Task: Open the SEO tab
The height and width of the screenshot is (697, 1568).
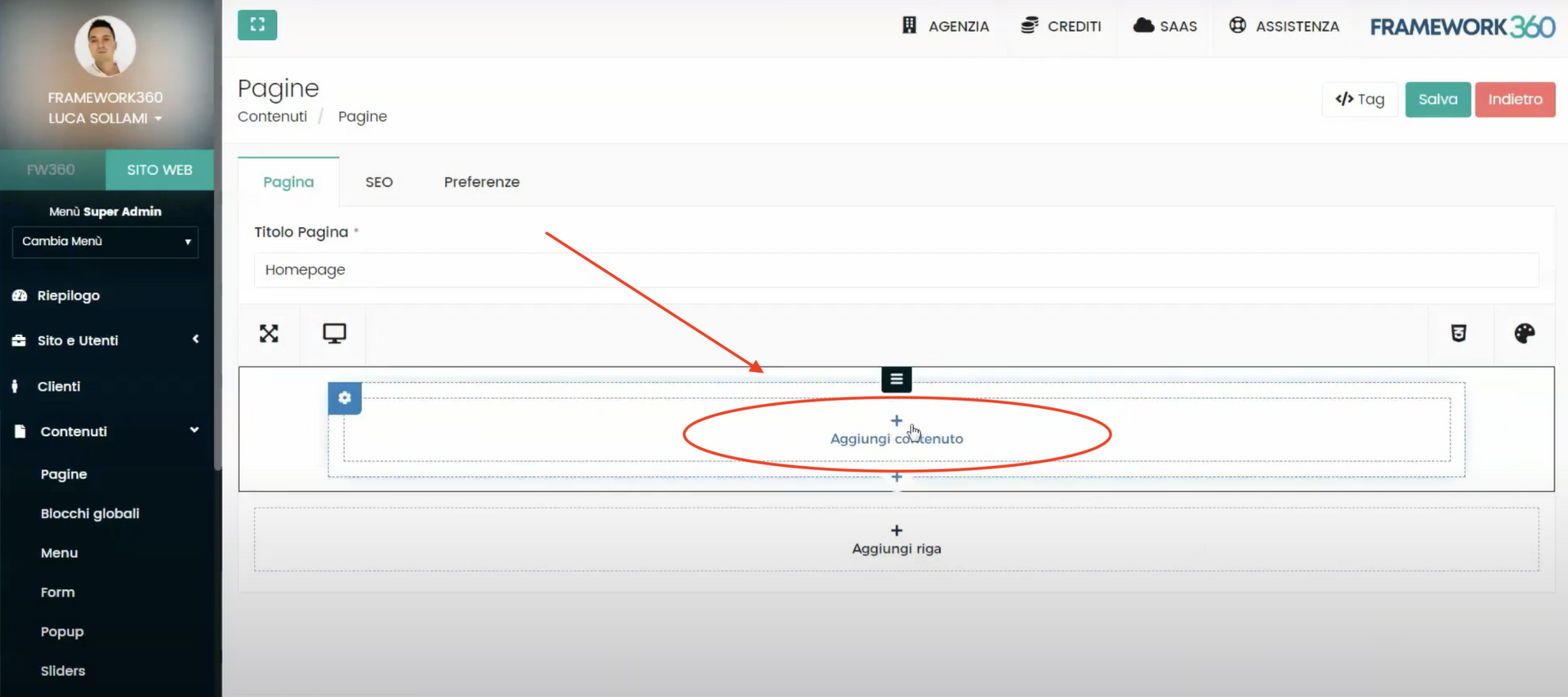Action: coord(379,182)
